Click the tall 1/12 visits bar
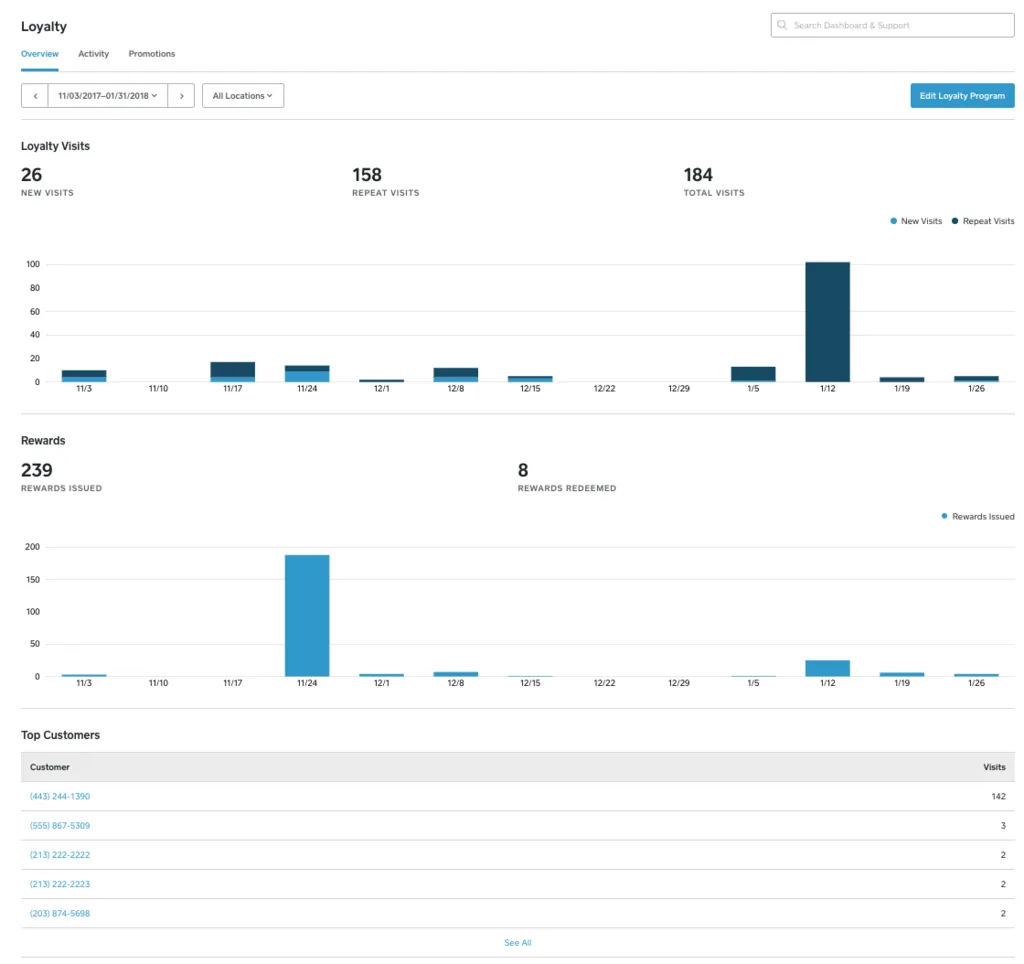Image resolution: width=1024 pixels, height=964 pixels. tap(827, 322)
